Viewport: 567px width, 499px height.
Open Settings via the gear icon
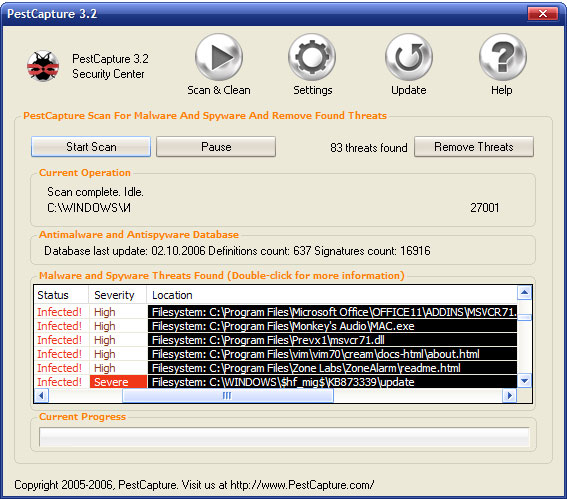coord(312,57)
